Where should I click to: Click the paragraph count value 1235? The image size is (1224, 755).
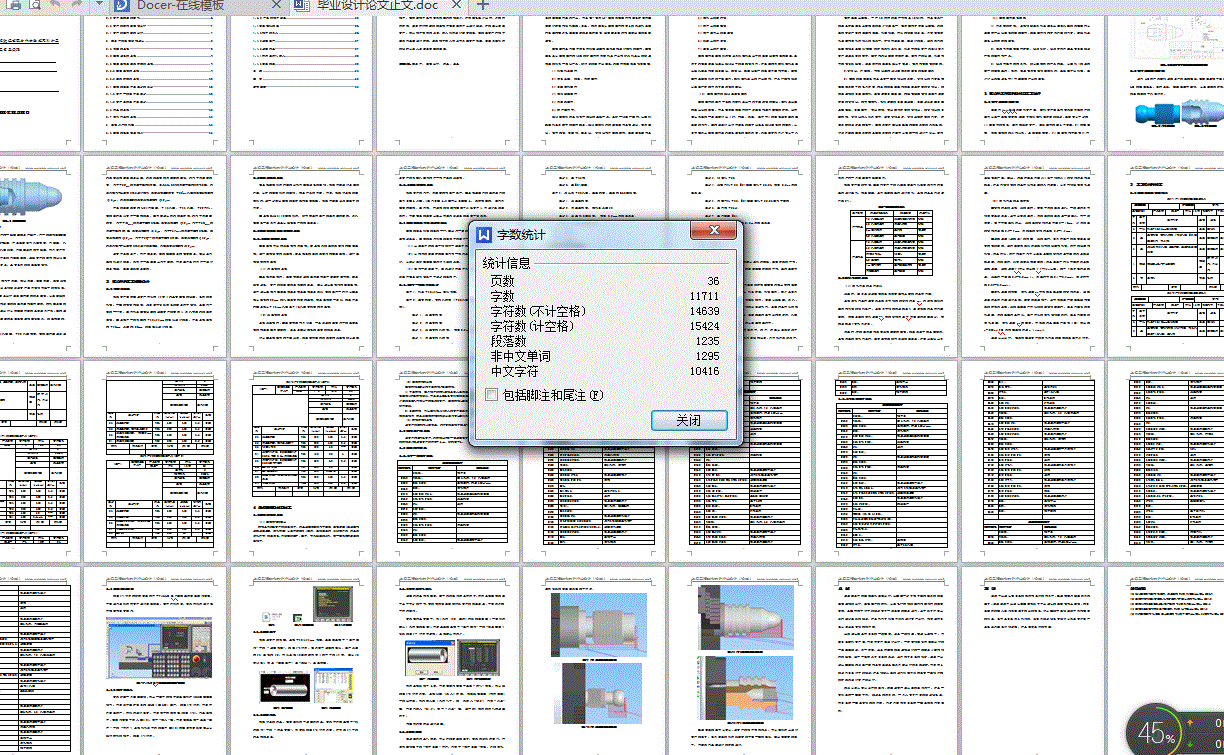(x=707, y=341)
